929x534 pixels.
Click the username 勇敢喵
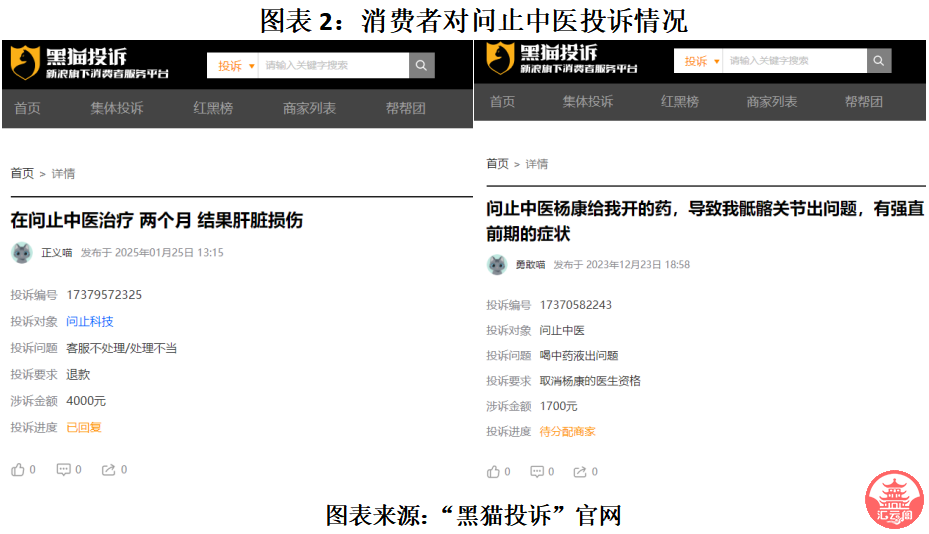pyautogui.click(x=530, y=264)
